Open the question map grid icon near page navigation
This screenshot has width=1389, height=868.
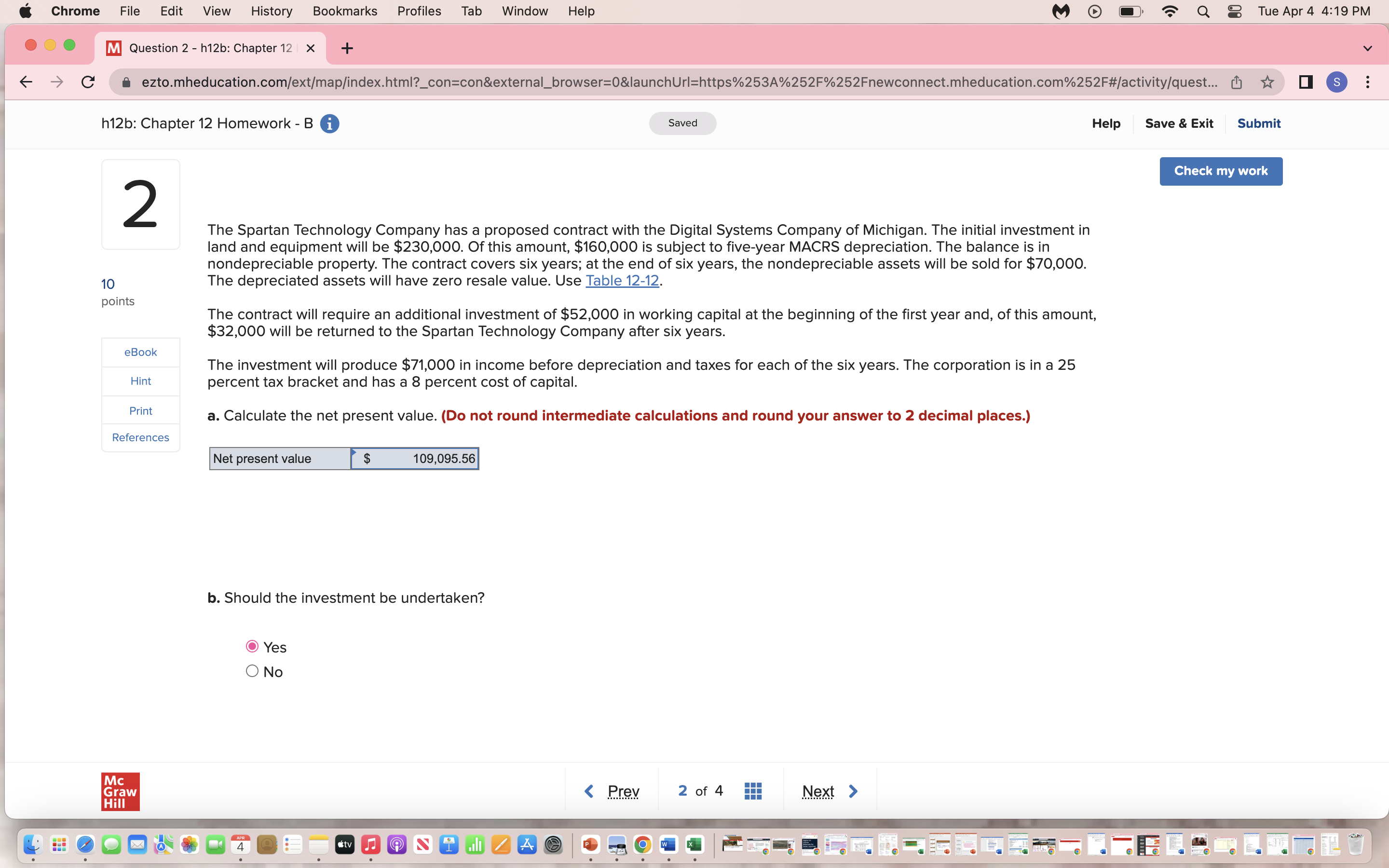click(752, 790)
